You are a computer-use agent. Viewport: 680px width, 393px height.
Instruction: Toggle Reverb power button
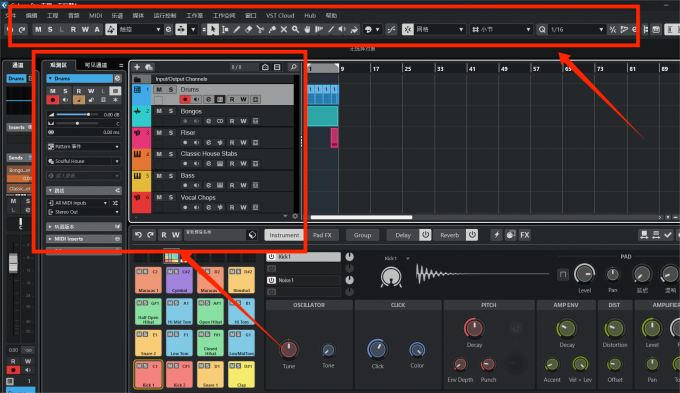tap(472, 235)
